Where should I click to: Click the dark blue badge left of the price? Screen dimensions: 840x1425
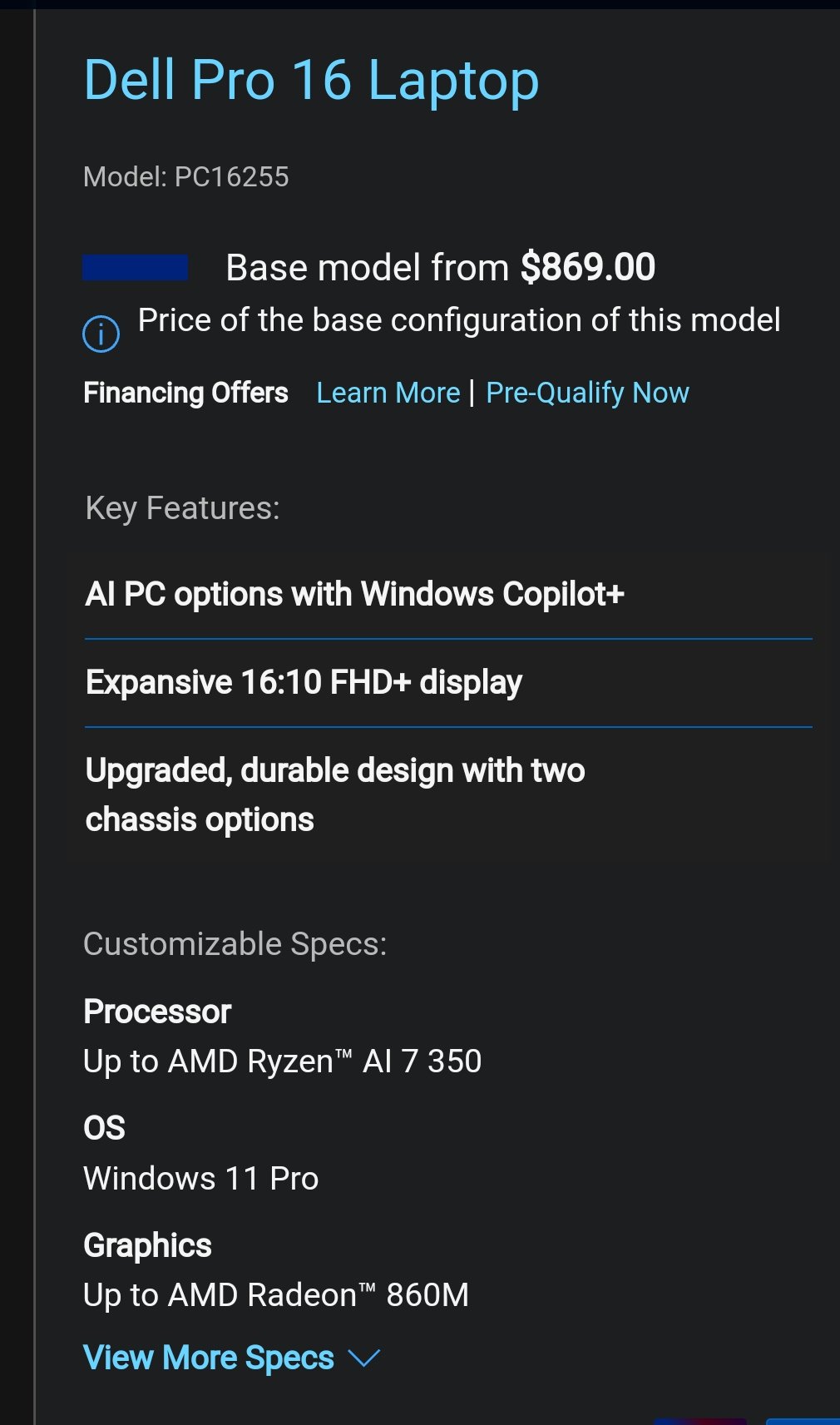135,268
